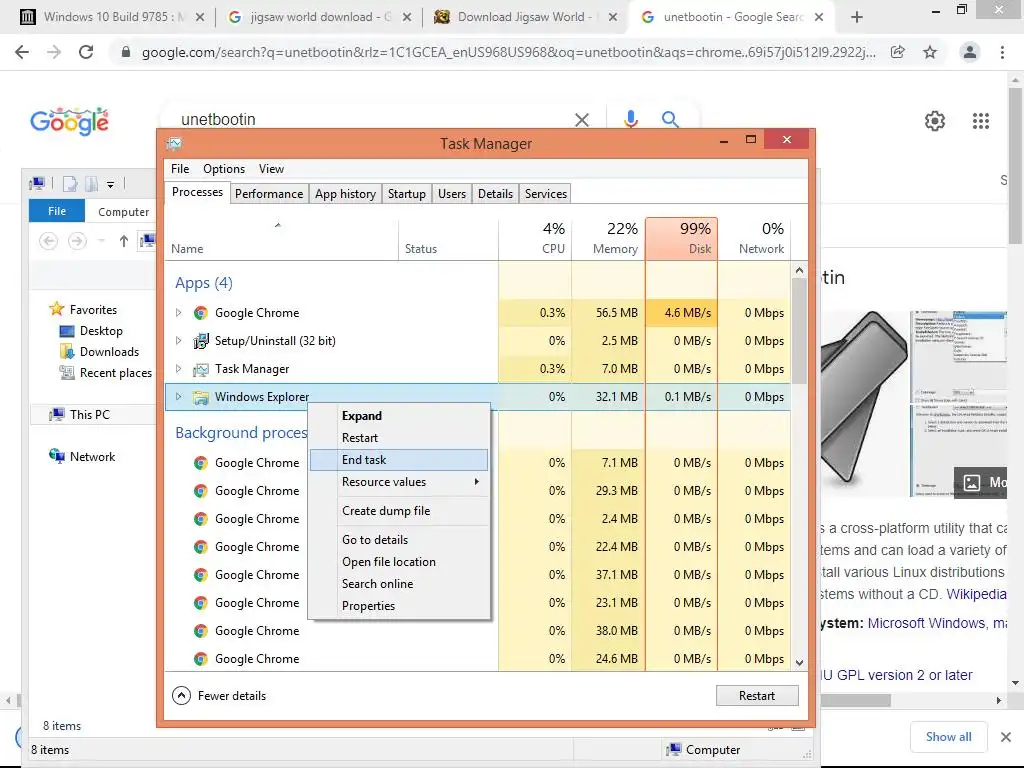The image size is (1024, 768).
Task: Open Chrome's three-dot menu
Action: (1002, 52)
